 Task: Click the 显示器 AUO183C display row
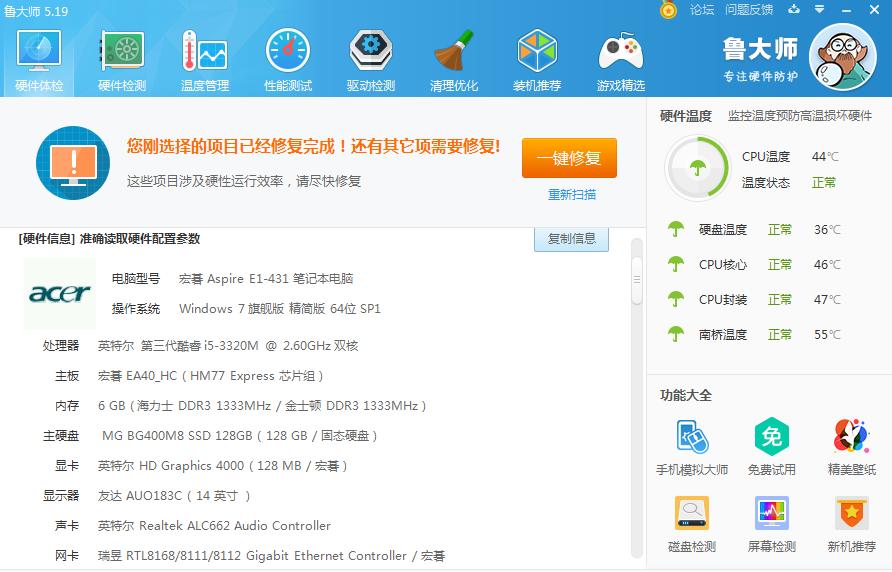(x=146, y=496)
